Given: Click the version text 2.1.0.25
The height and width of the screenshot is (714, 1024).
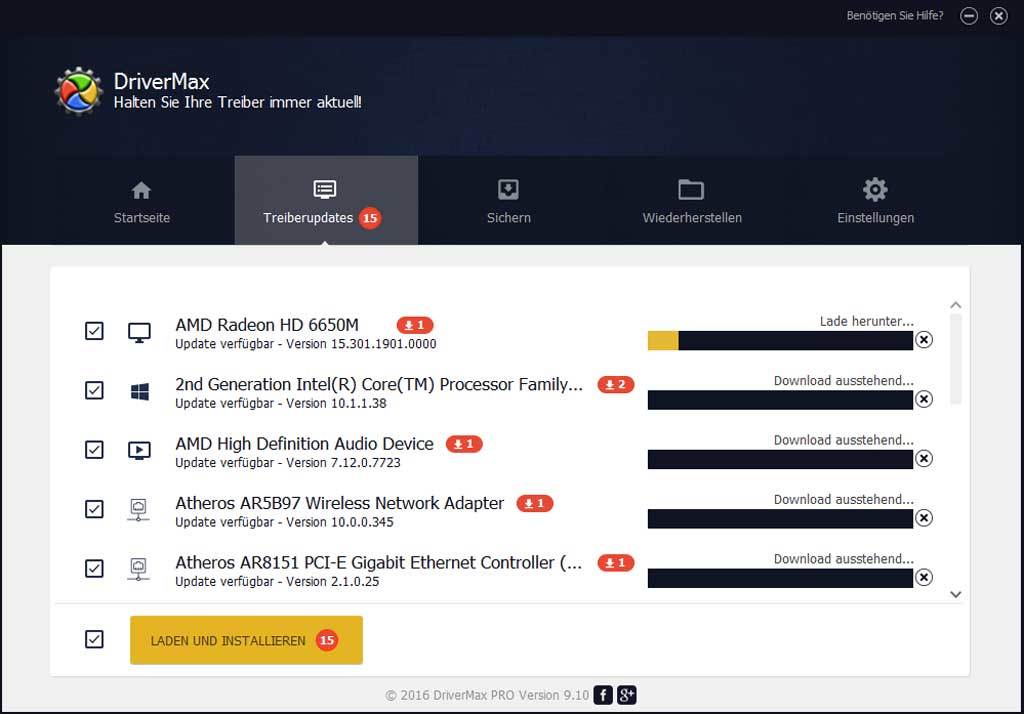Looking at the screenshot, I should 355,581.
